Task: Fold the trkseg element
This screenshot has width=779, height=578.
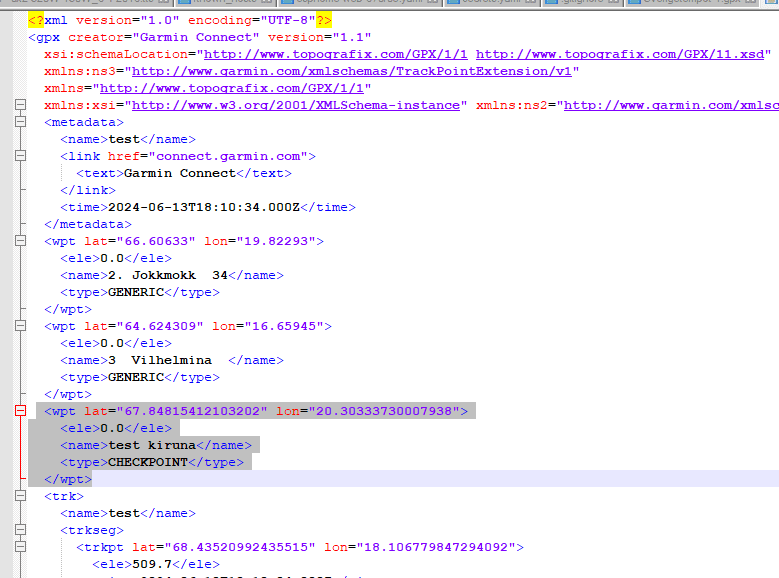Action: coord(20,530)
